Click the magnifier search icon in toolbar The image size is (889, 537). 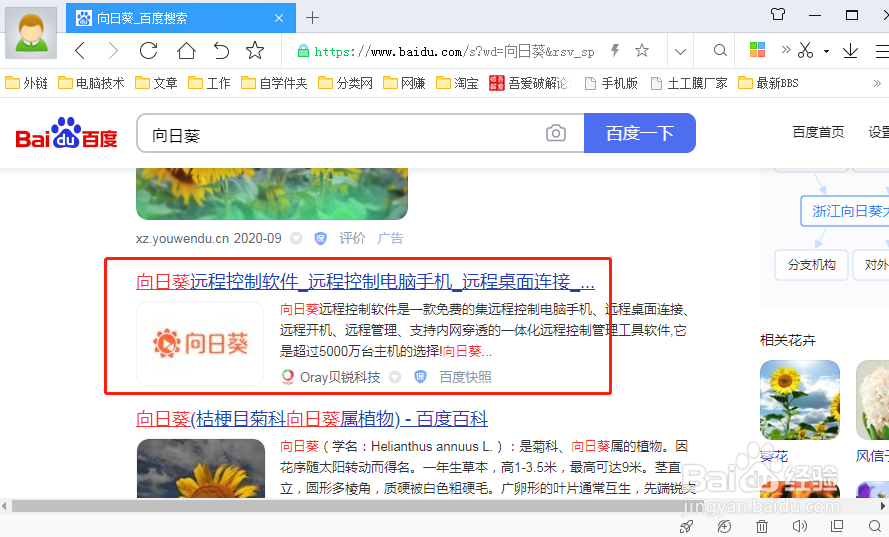(x=720, y=50)
